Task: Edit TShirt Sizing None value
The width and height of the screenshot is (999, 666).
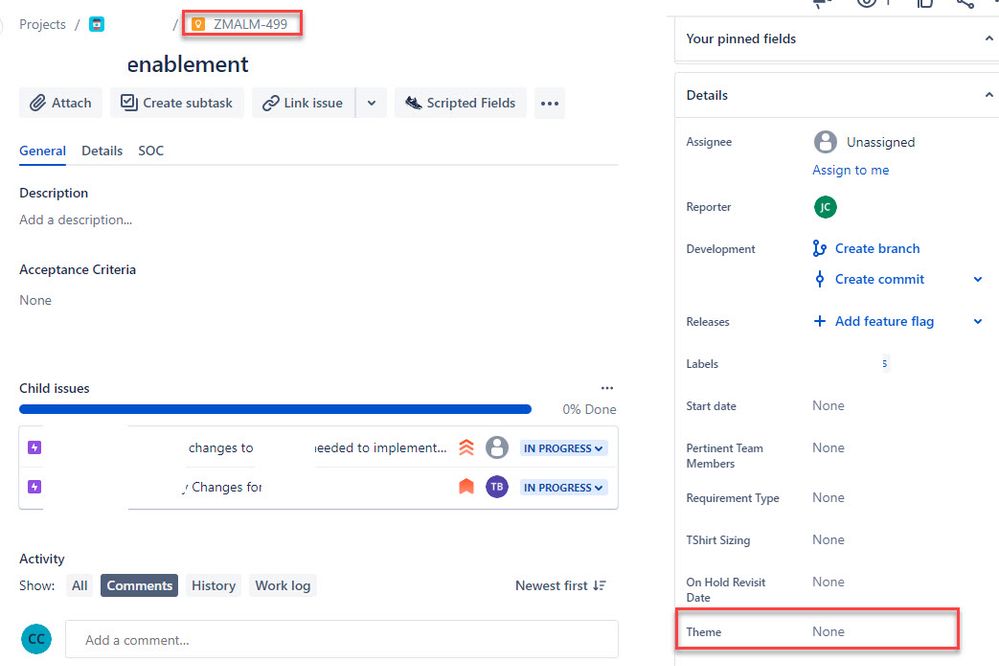Action: click(x=828, y=540)
